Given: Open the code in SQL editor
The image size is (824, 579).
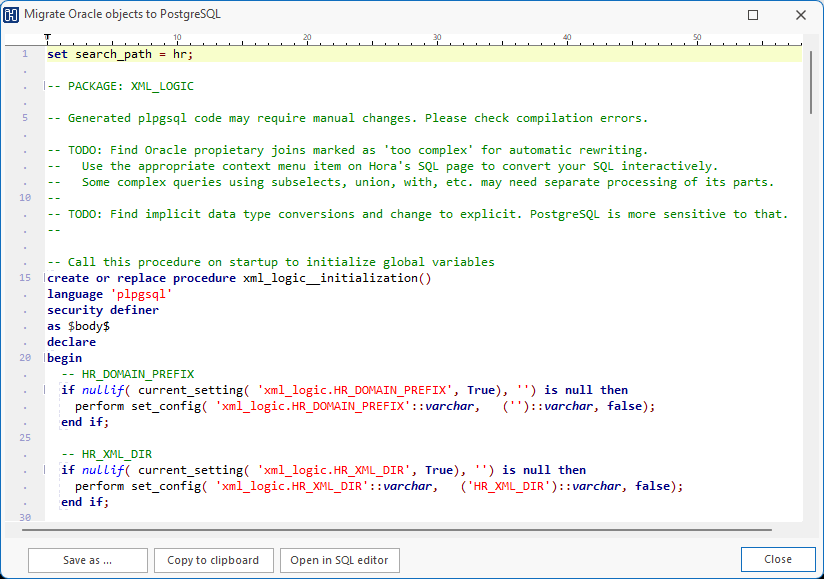Looking at the screenshot, I should pyautogui.click(x=339, y=560).
